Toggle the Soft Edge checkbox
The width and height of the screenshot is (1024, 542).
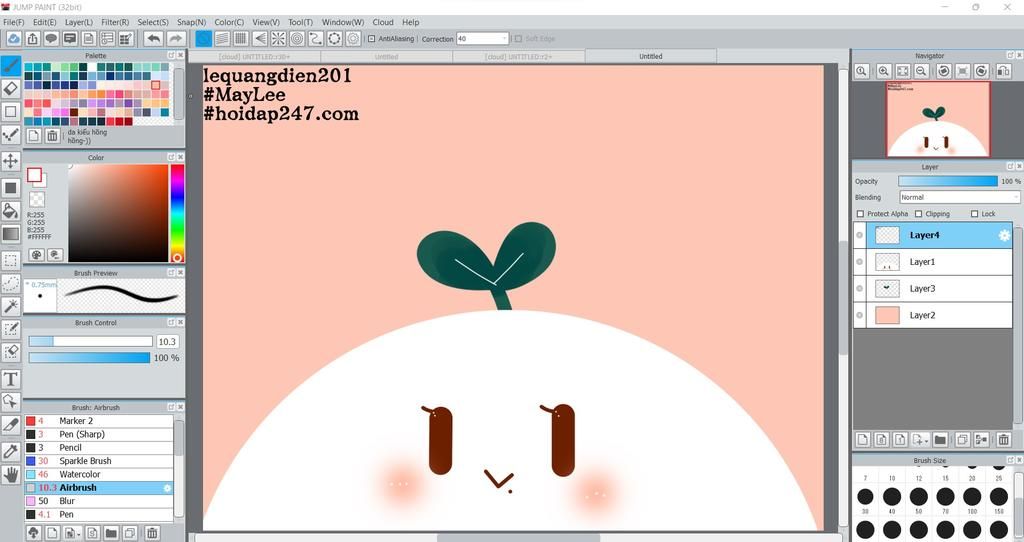click(x=519, y=39)
